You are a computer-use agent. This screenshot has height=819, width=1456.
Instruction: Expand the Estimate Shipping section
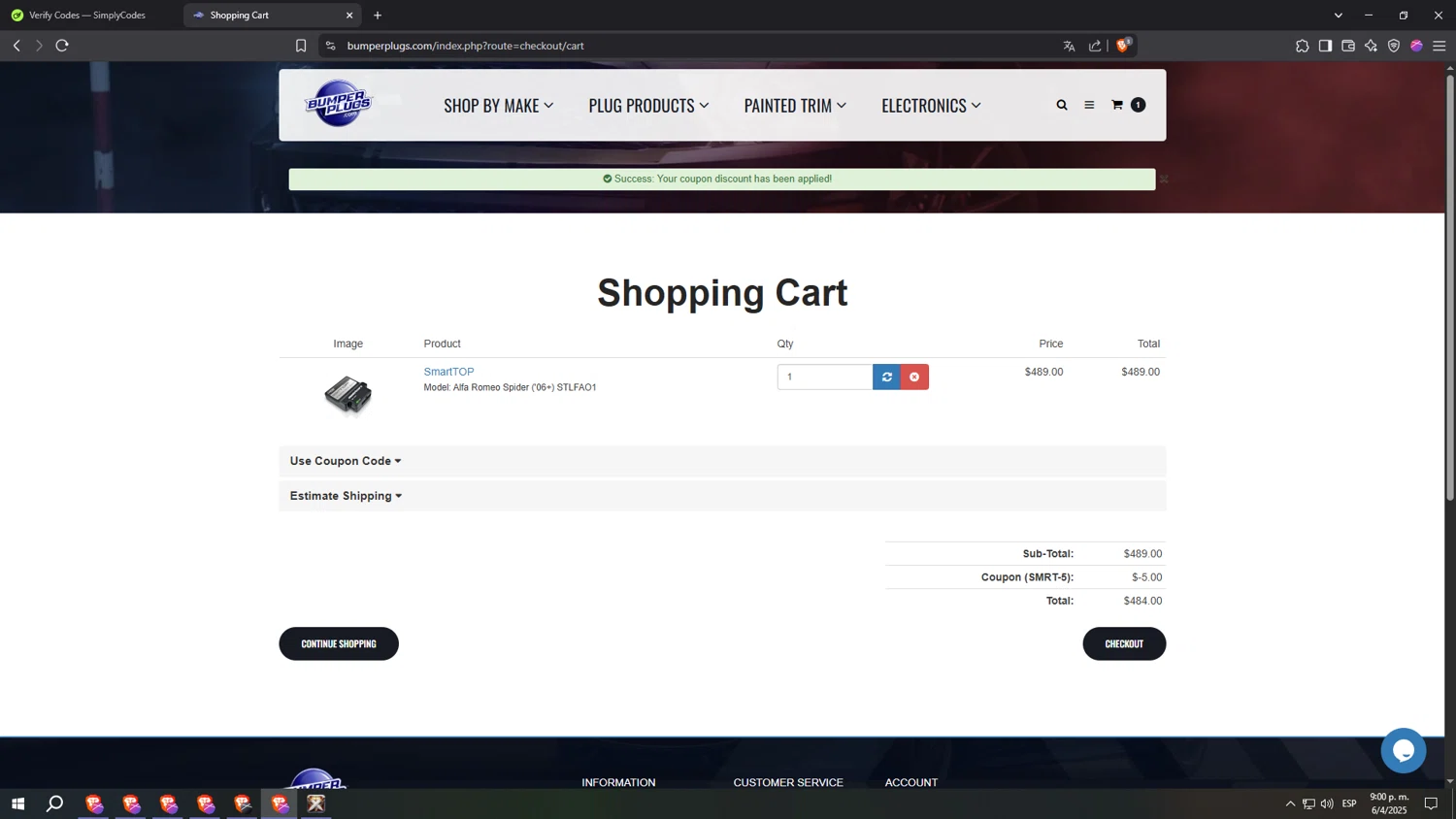point(722,496)
